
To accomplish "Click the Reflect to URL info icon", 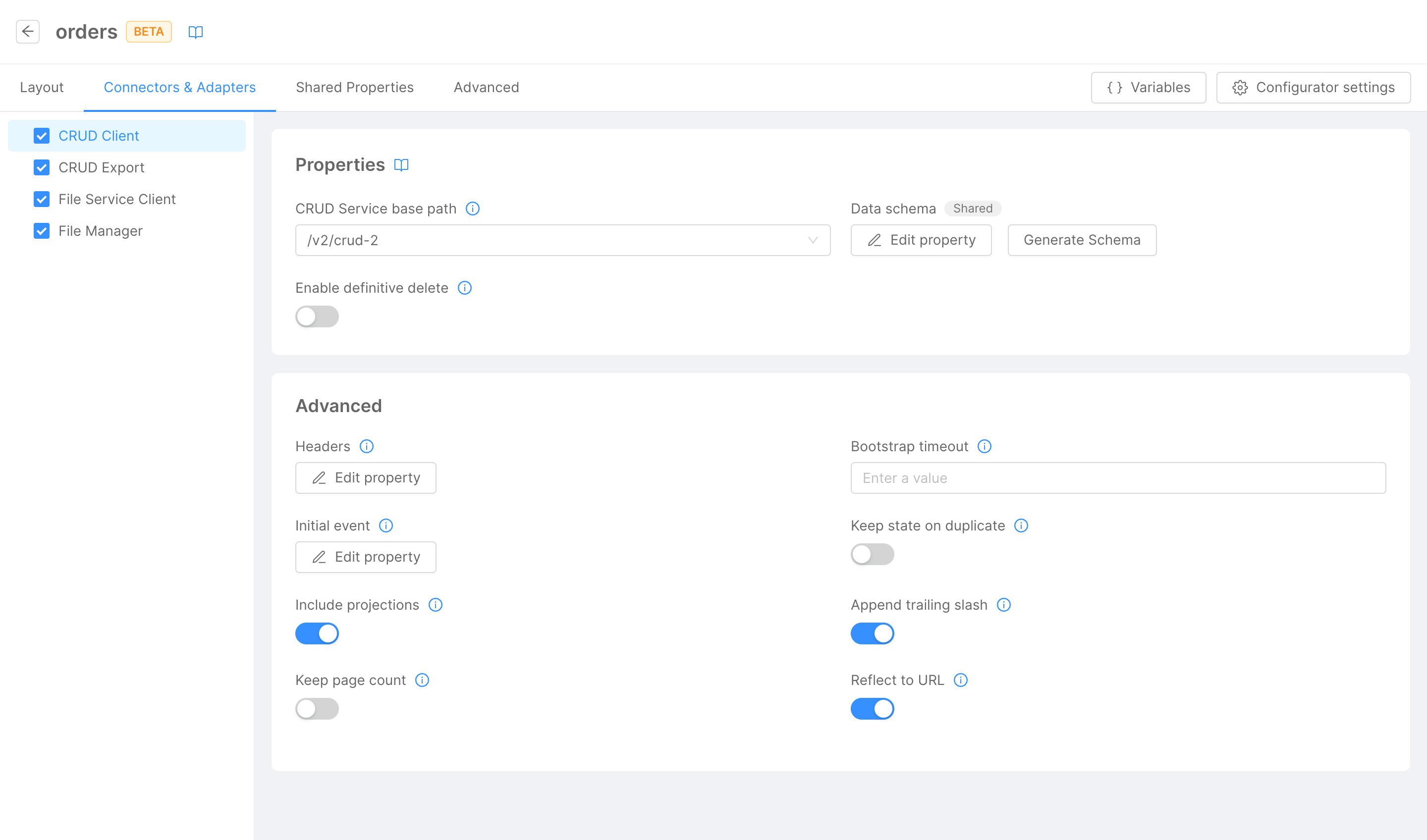I will (961, 680).
